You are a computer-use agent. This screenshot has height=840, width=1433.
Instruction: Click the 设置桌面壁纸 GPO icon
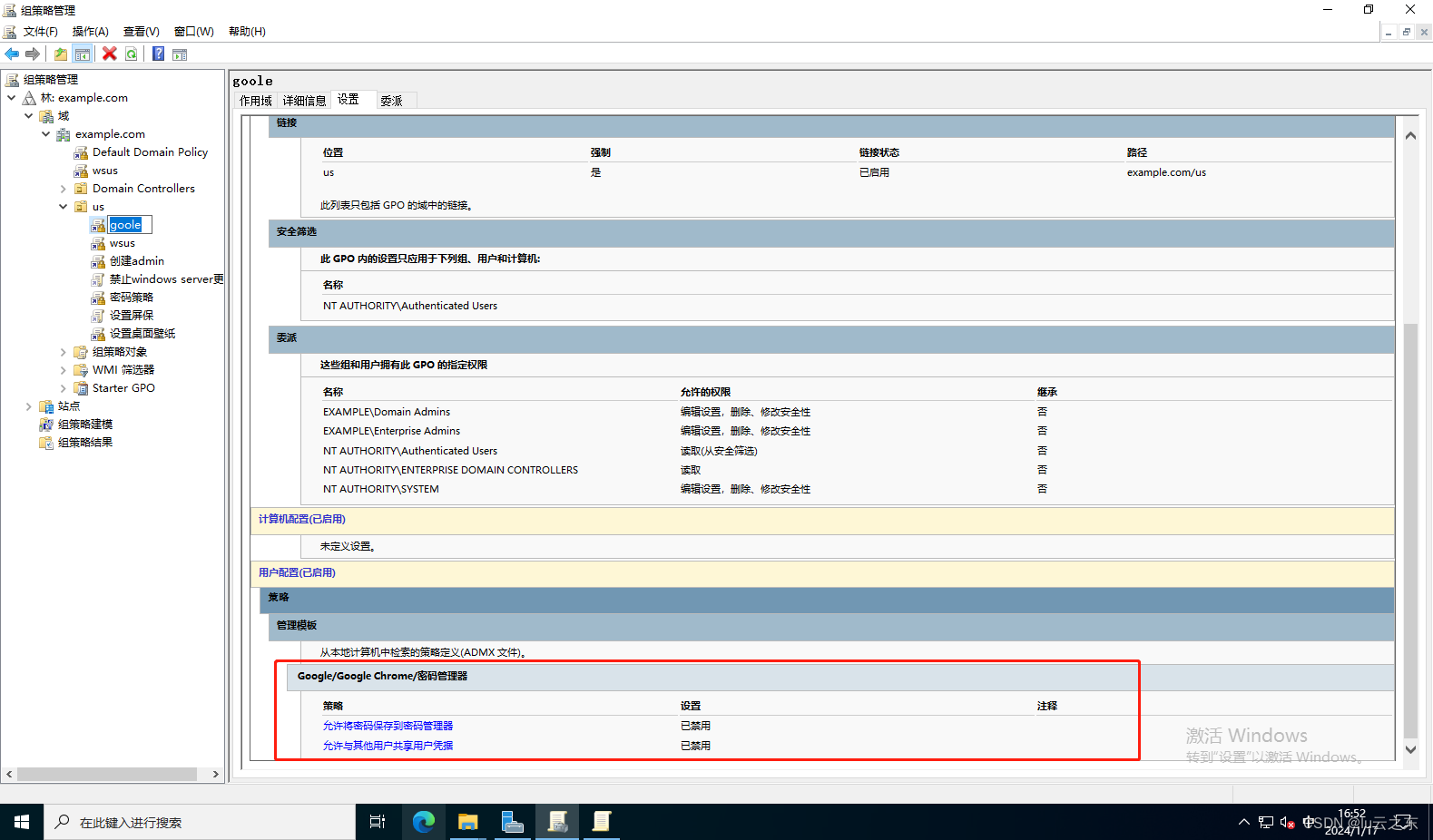98,334
